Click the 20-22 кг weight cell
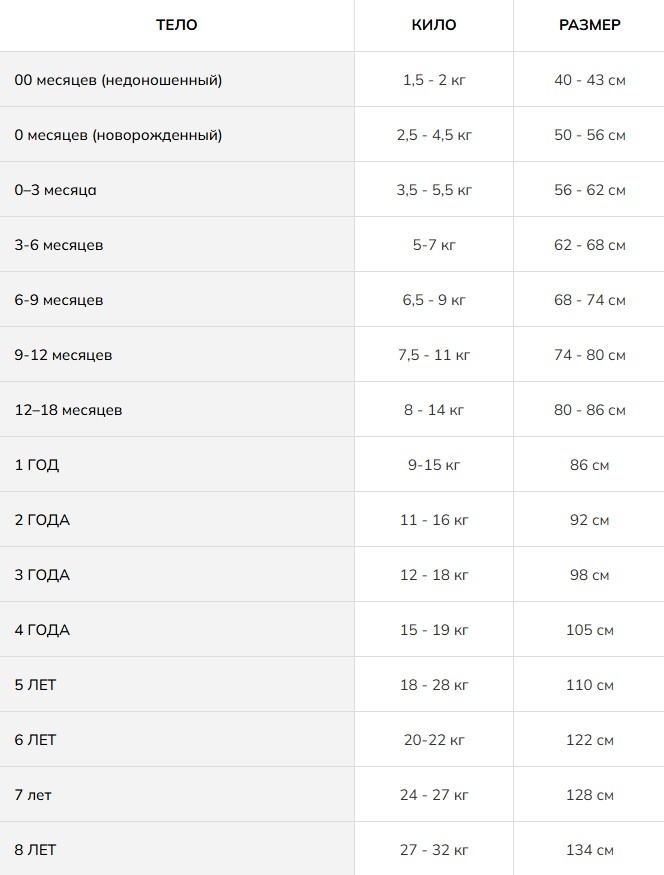 (434, 740)
